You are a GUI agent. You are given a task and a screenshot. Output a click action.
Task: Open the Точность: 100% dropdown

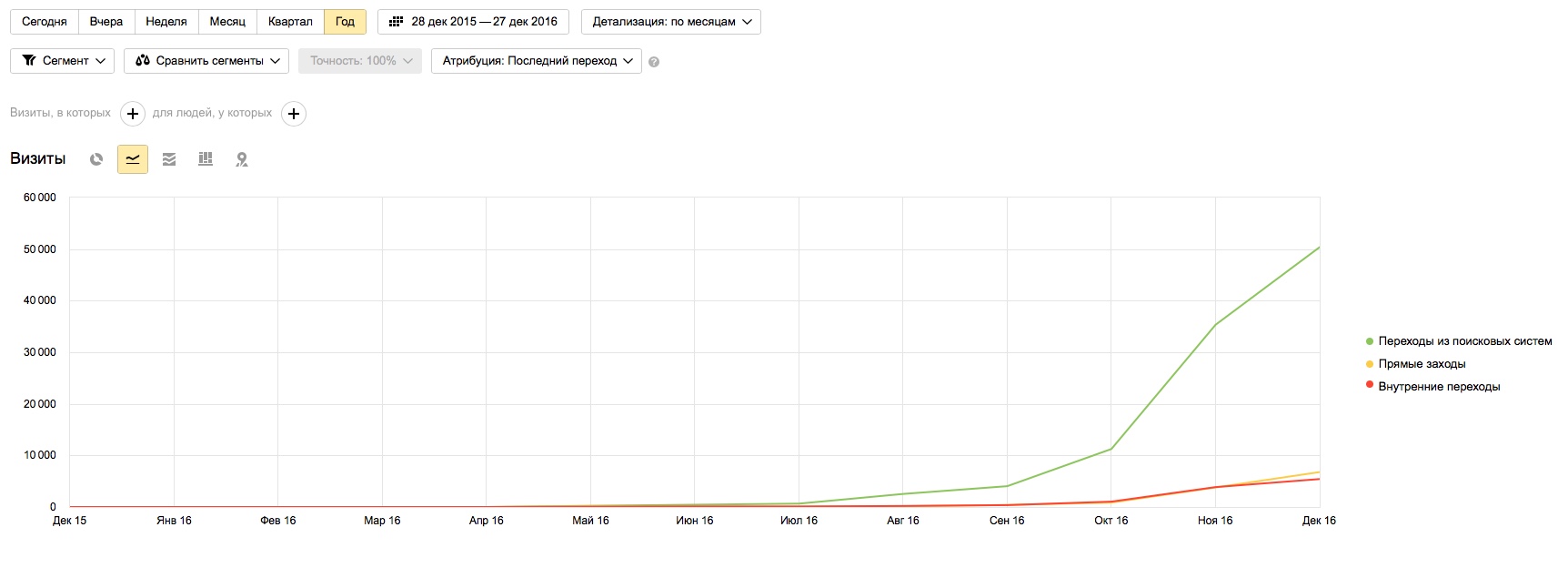(360, 61)
